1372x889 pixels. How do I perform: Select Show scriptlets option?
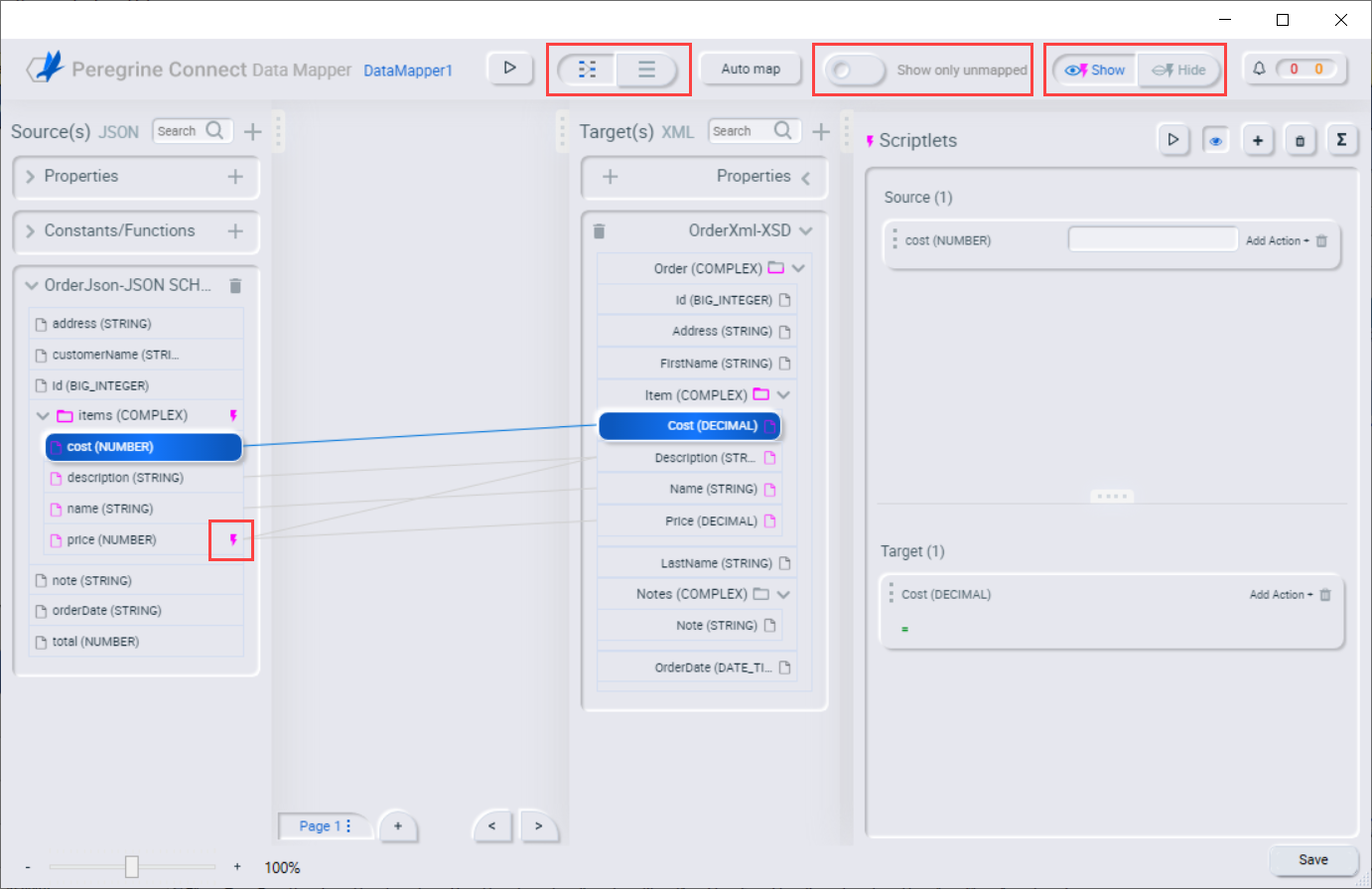coord(1095,71)
